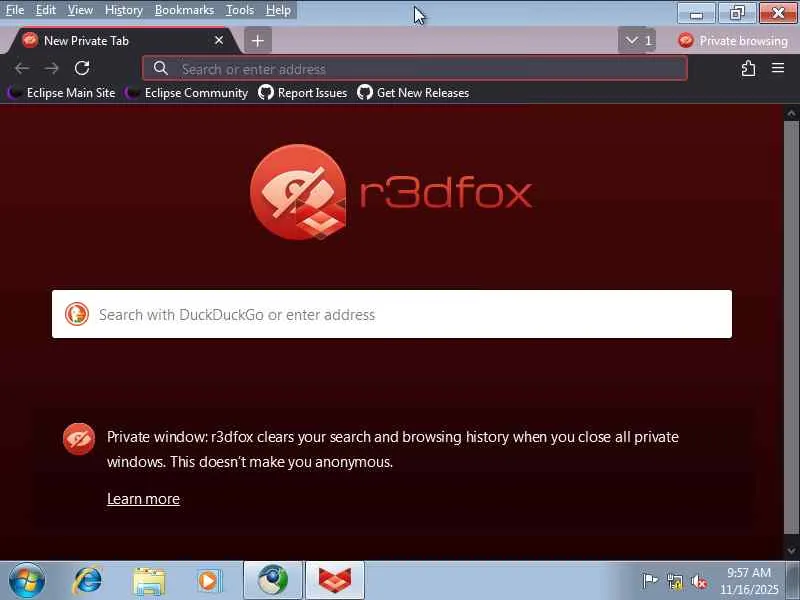Go back one page
This screenshot has height=600, width=800.
click(21, 68)
